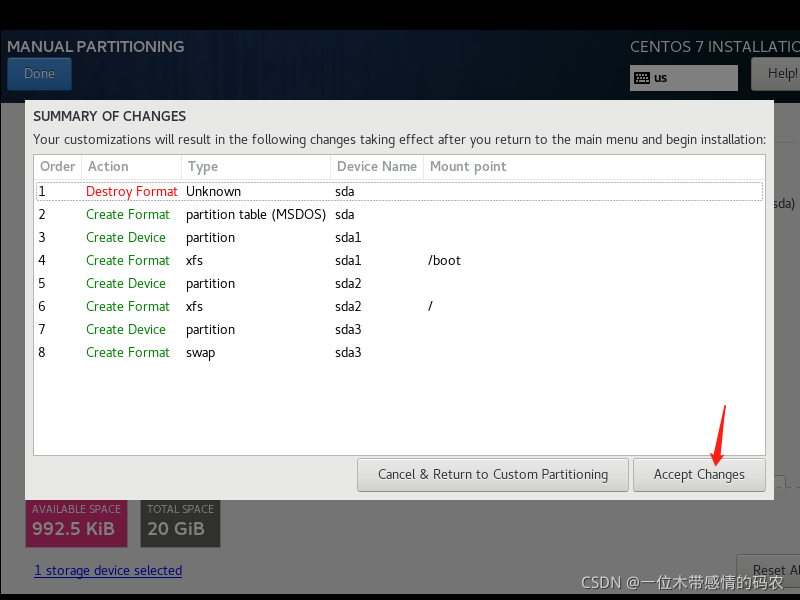Click the keyboard layout icon
Image resolution: width=800 pixels, height=600 pixels.
(x=642, y=78)
